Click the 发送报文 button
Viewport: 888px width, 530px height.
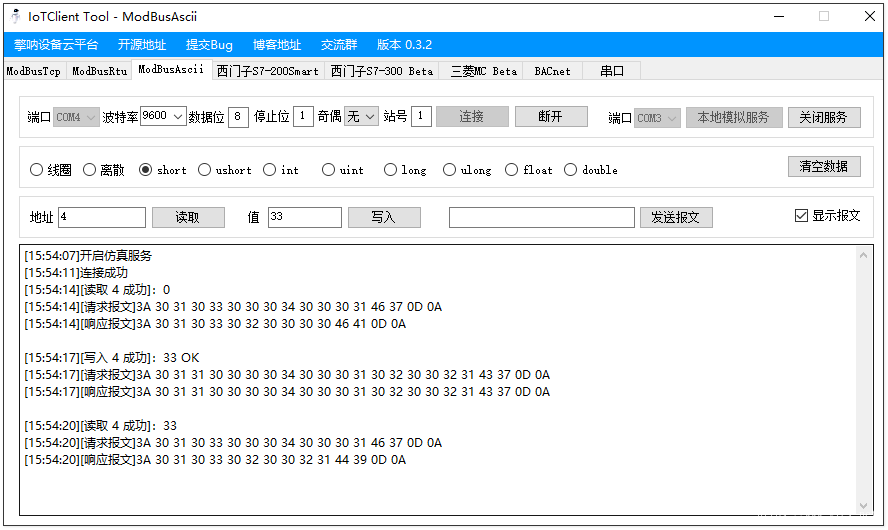(676, 217)
